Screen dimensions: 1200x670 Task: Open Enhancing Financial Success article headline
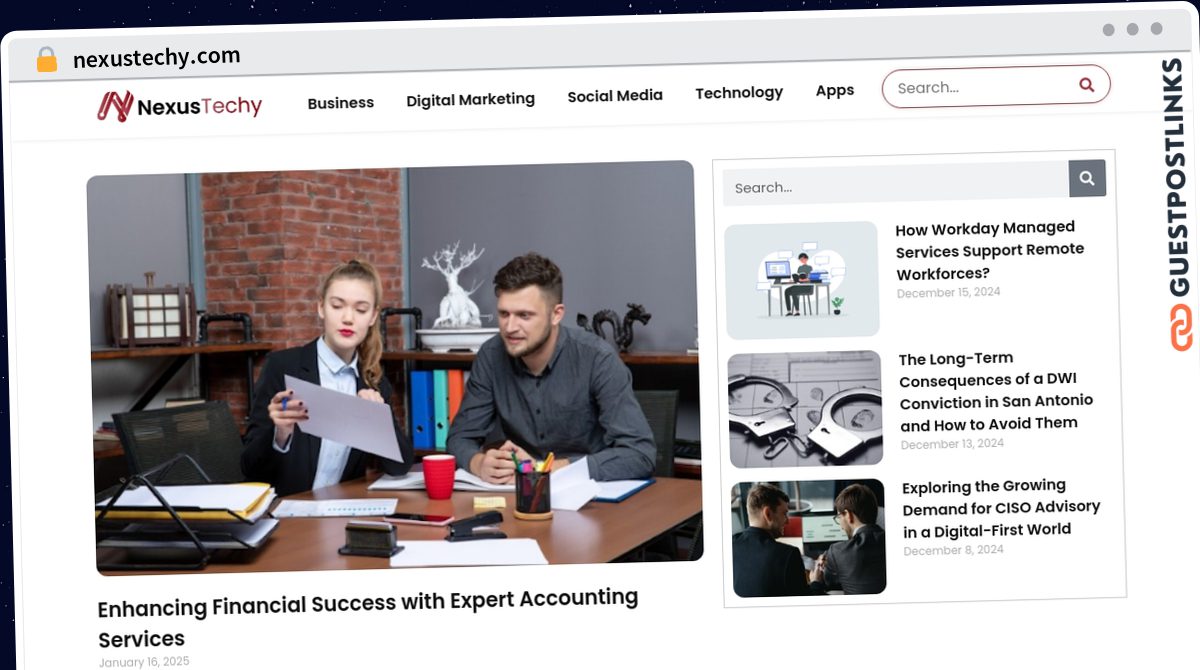[x=368, y=619]
